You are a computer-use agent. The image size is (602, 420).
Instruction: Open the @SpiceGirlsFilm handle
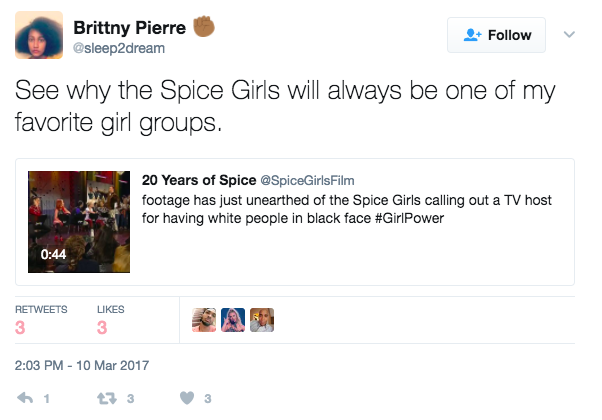point(307,180)
